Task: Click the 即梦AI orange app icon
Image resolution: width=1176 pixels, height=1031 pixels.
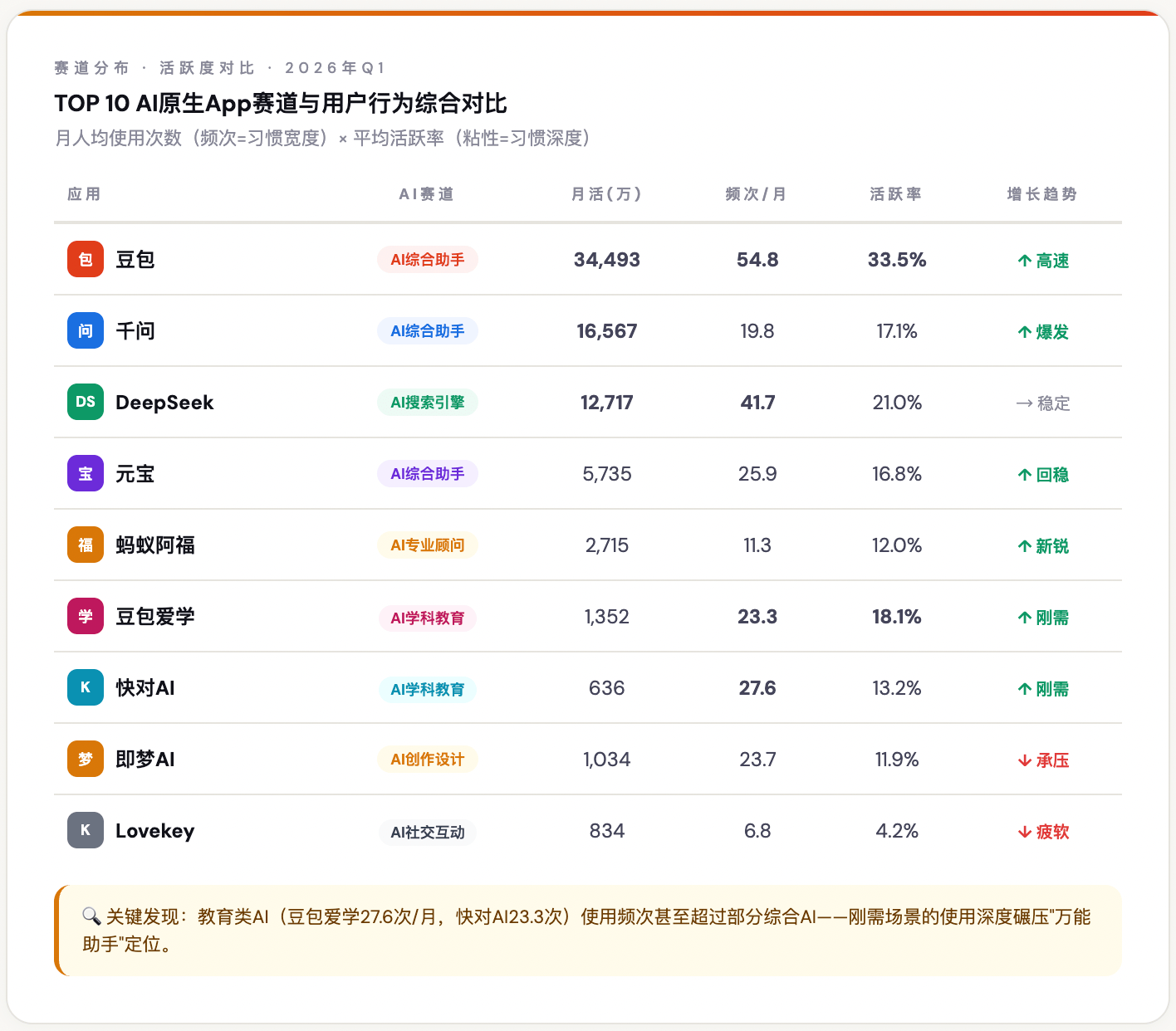Action: click(x=86, y=760)
